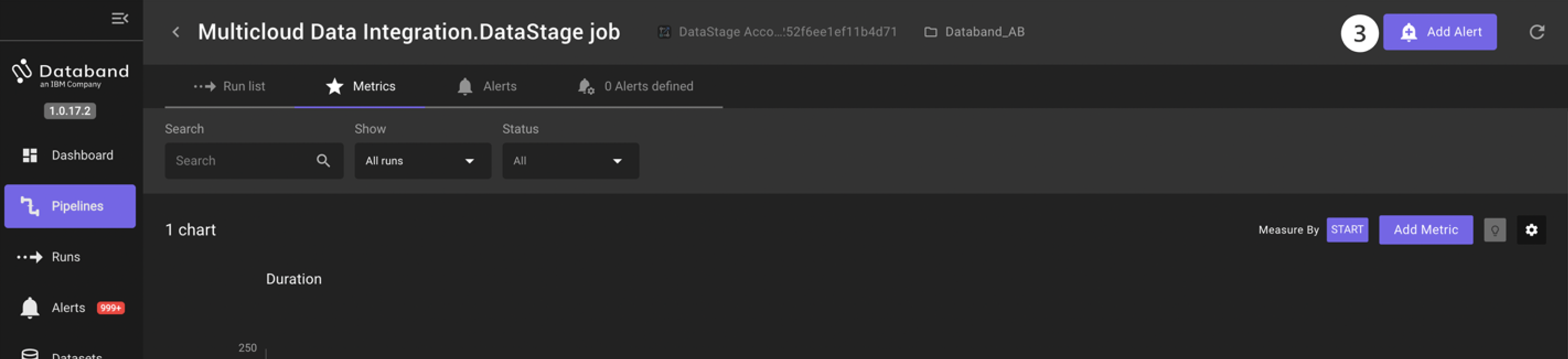
Task: Focus the Search input field
Action: click(254, 160)
